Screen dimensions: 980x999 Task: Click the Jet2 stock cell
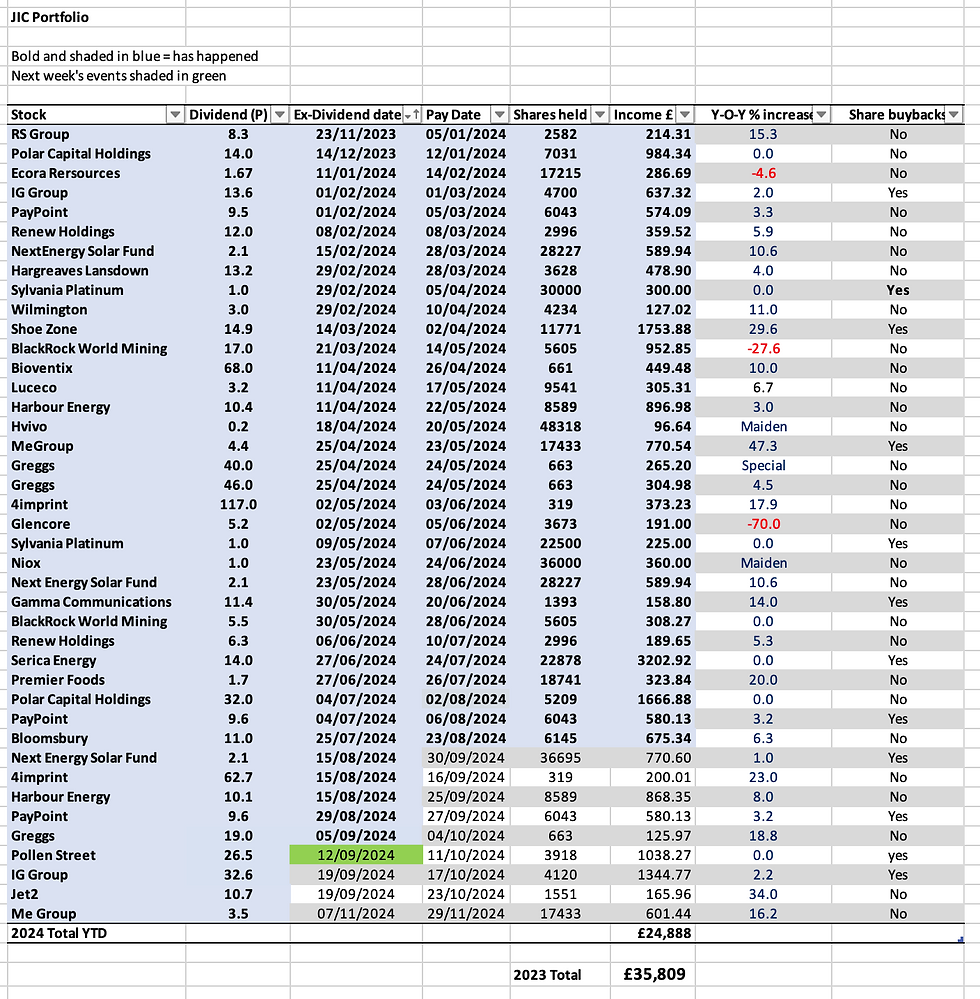click(97, 895)
